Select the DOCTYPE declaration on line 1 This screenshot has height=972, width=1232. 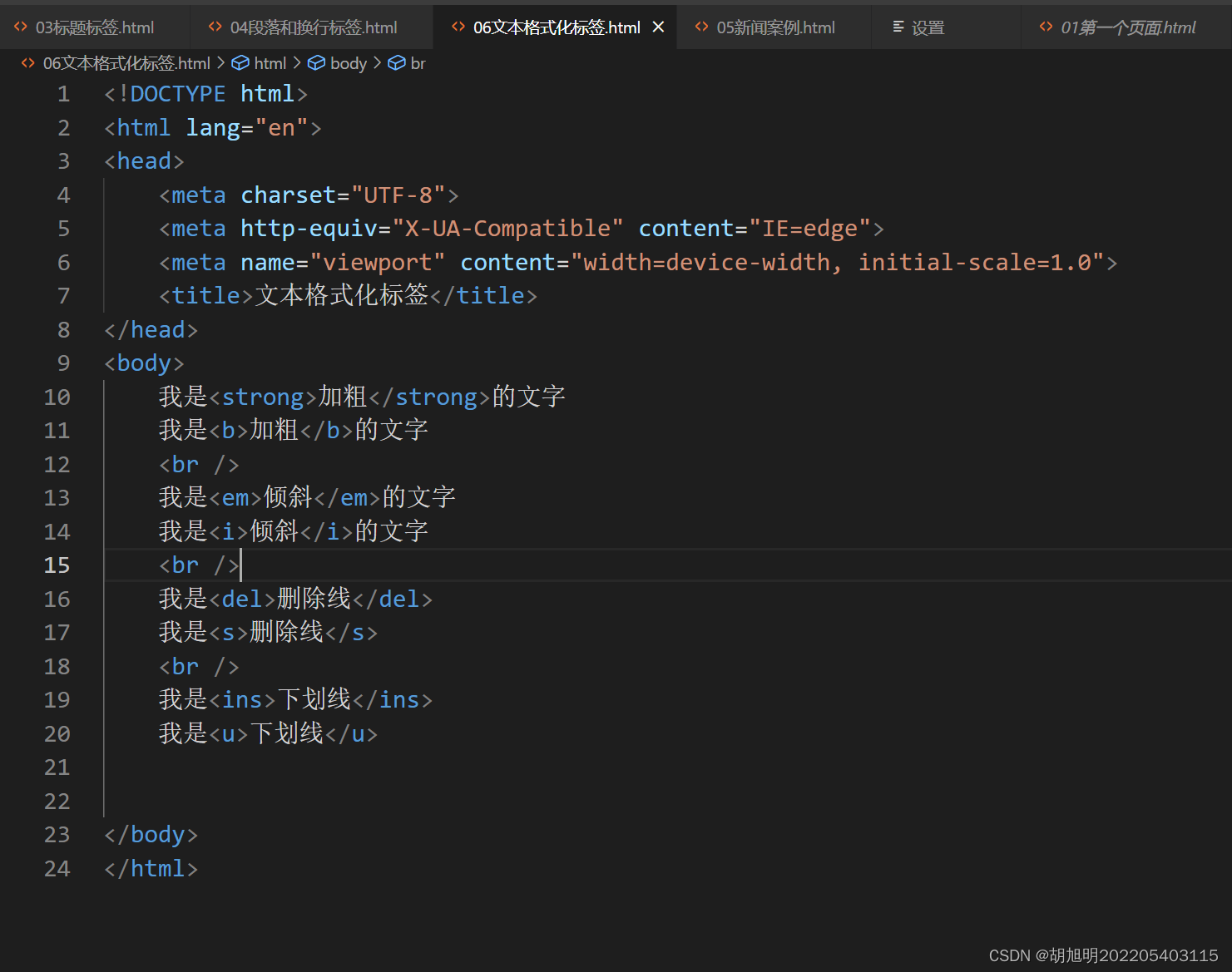(205, 93)
